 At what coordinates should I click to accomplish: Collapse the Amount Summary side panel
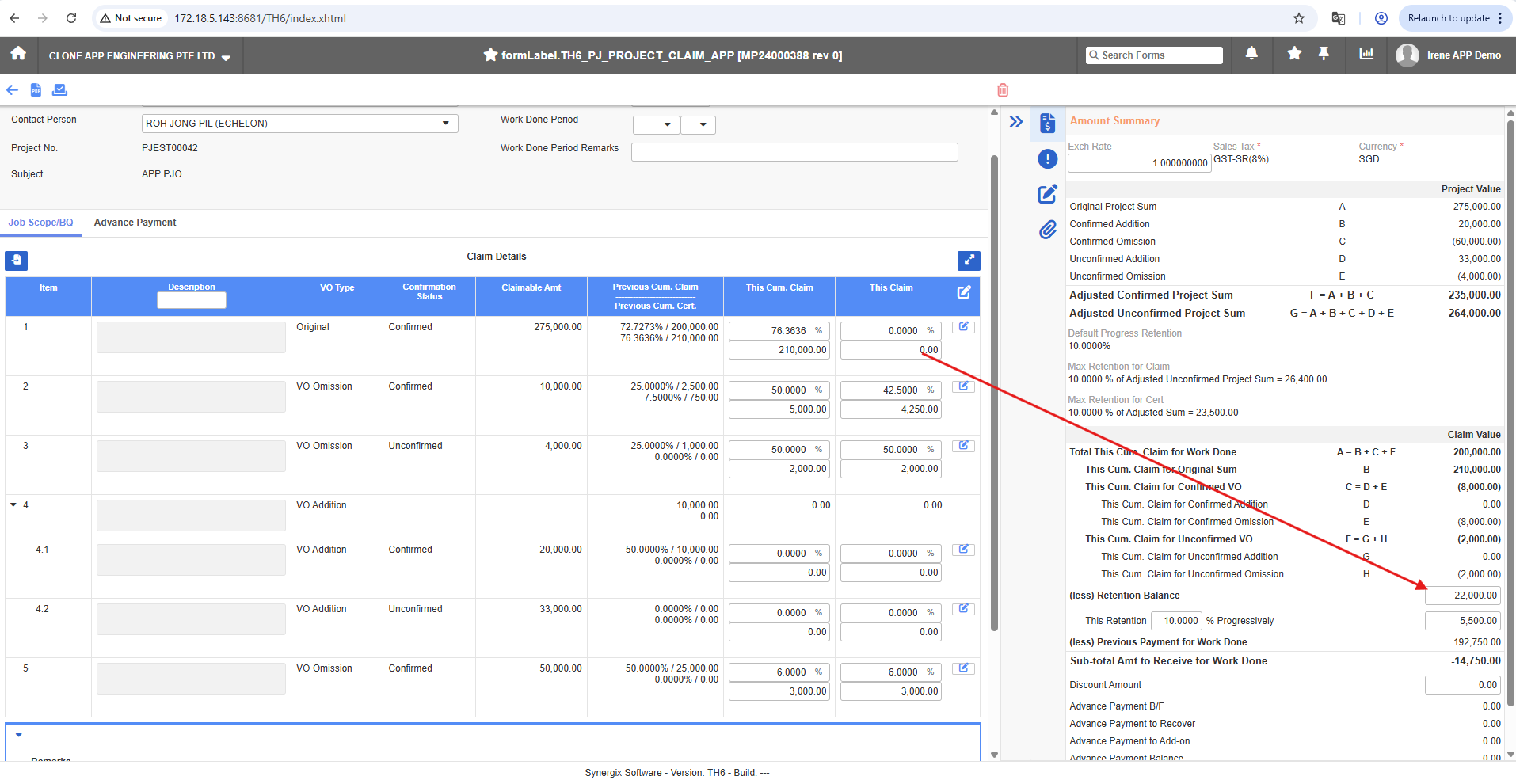(1016, 122)
